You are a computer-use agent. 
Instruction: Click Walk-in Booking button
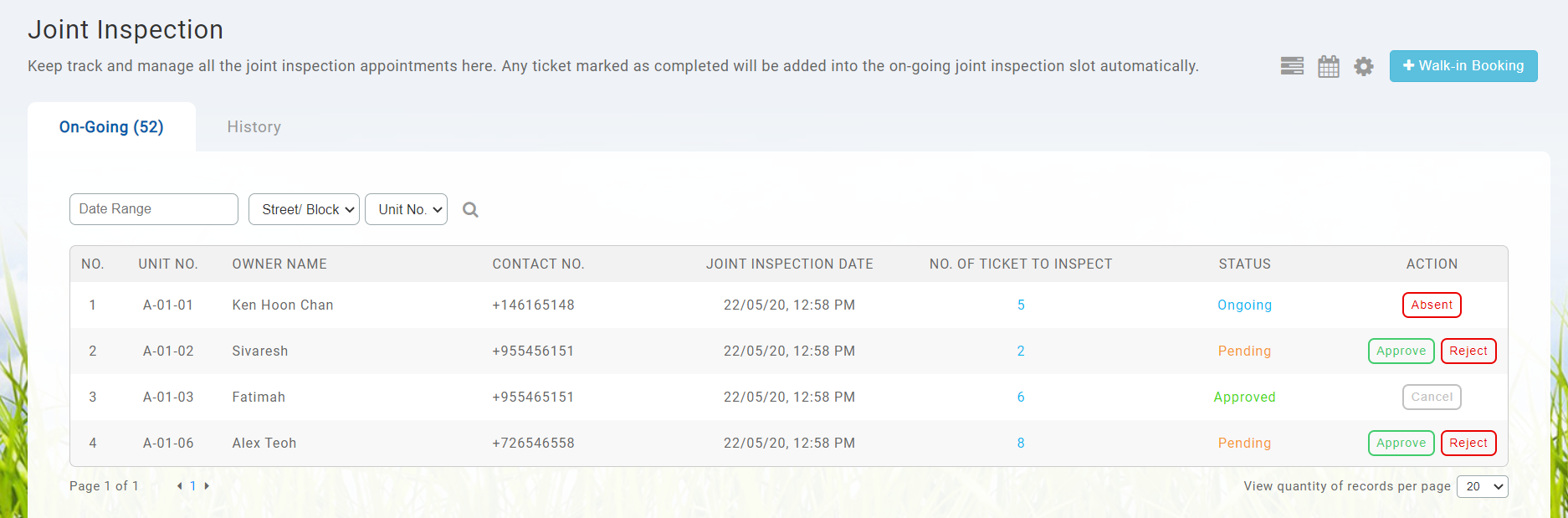1463,66
